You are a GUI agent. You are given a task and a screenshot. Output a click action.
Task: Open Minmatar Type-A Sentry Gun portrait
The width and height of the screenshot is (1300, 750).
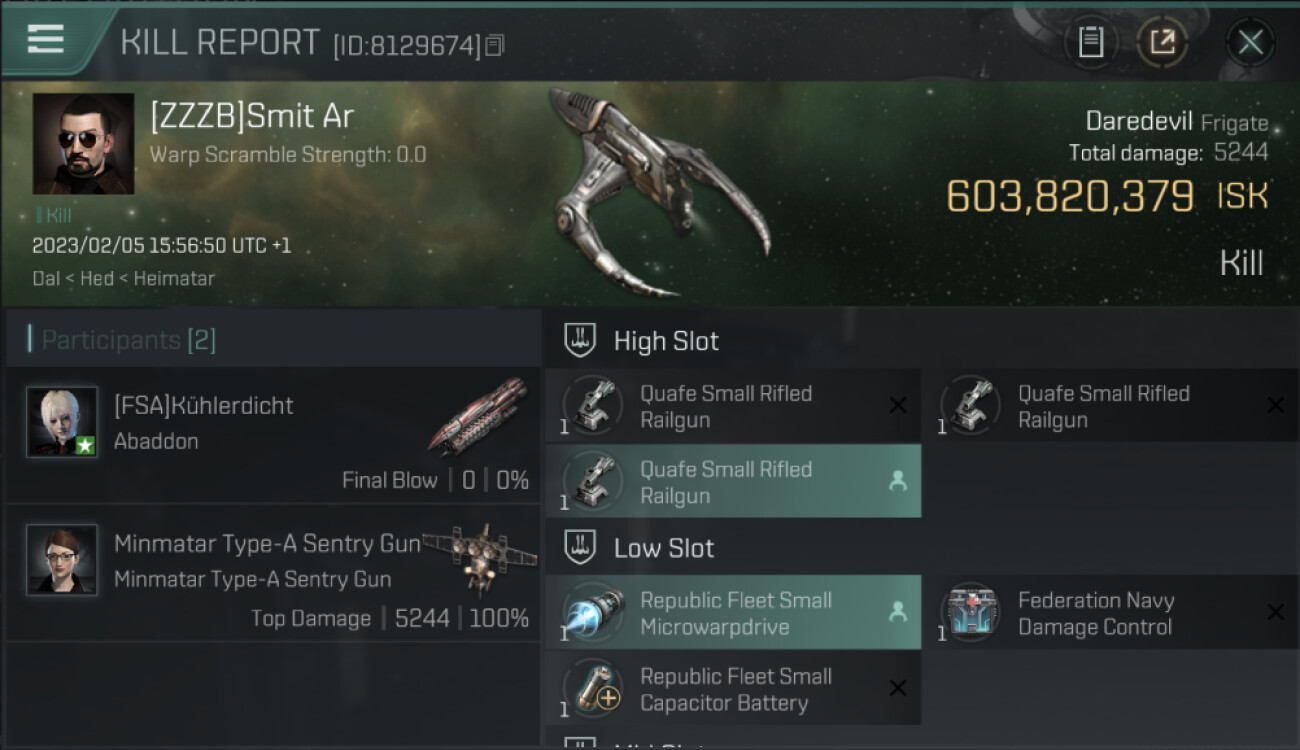(x=62, y=560)
